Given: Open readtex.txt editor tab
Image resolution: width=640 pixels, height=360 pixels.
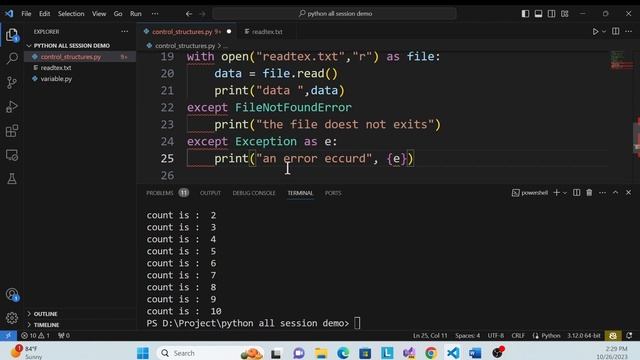Looking at the screenshot, I should pos(264,31).
